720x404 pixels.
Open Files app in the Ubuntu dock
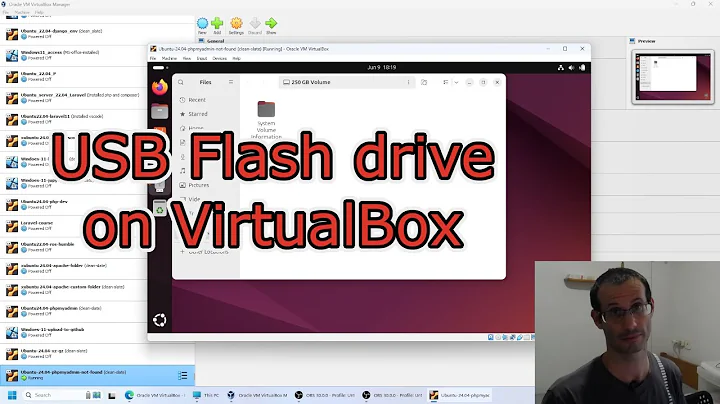(160, 111)
